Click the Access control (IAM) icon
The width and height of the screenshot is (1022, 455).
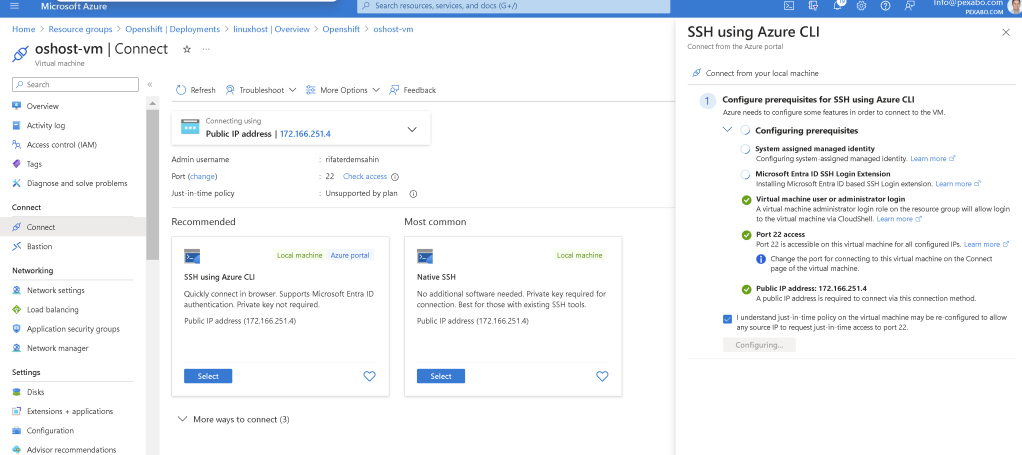point(16,145)
